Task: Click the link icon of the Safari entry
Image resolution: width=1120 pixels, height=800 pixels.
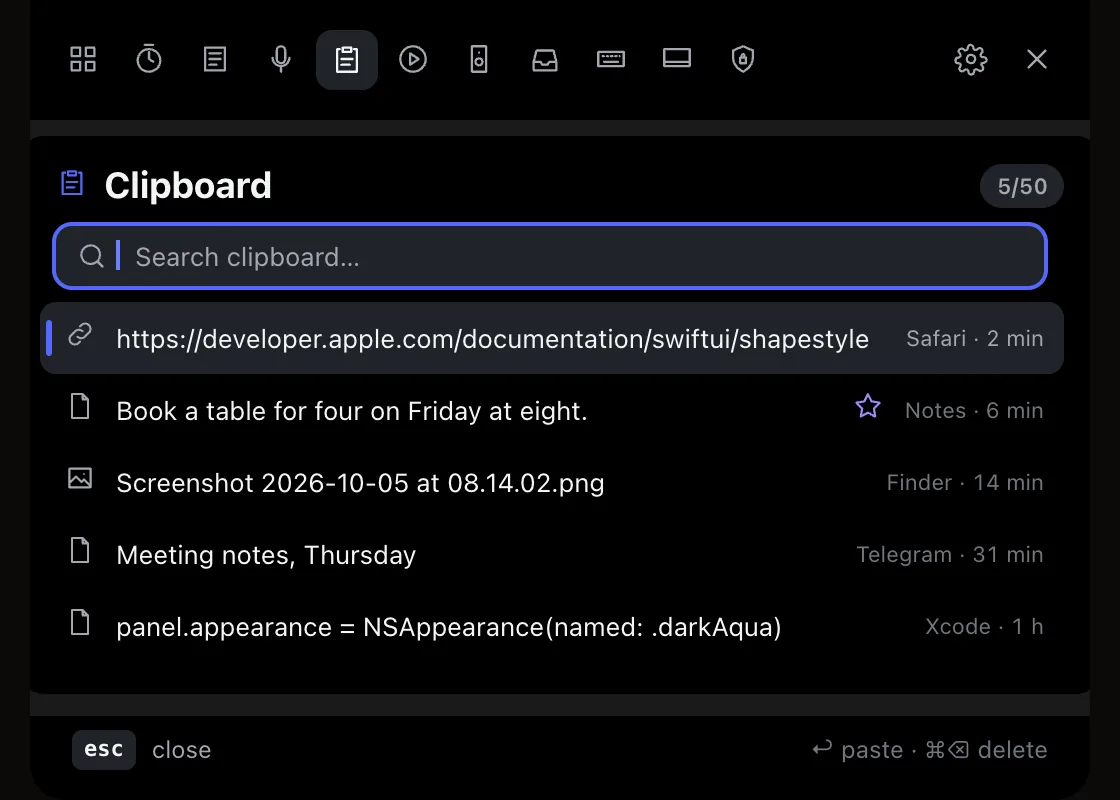Action: point(80,334)
